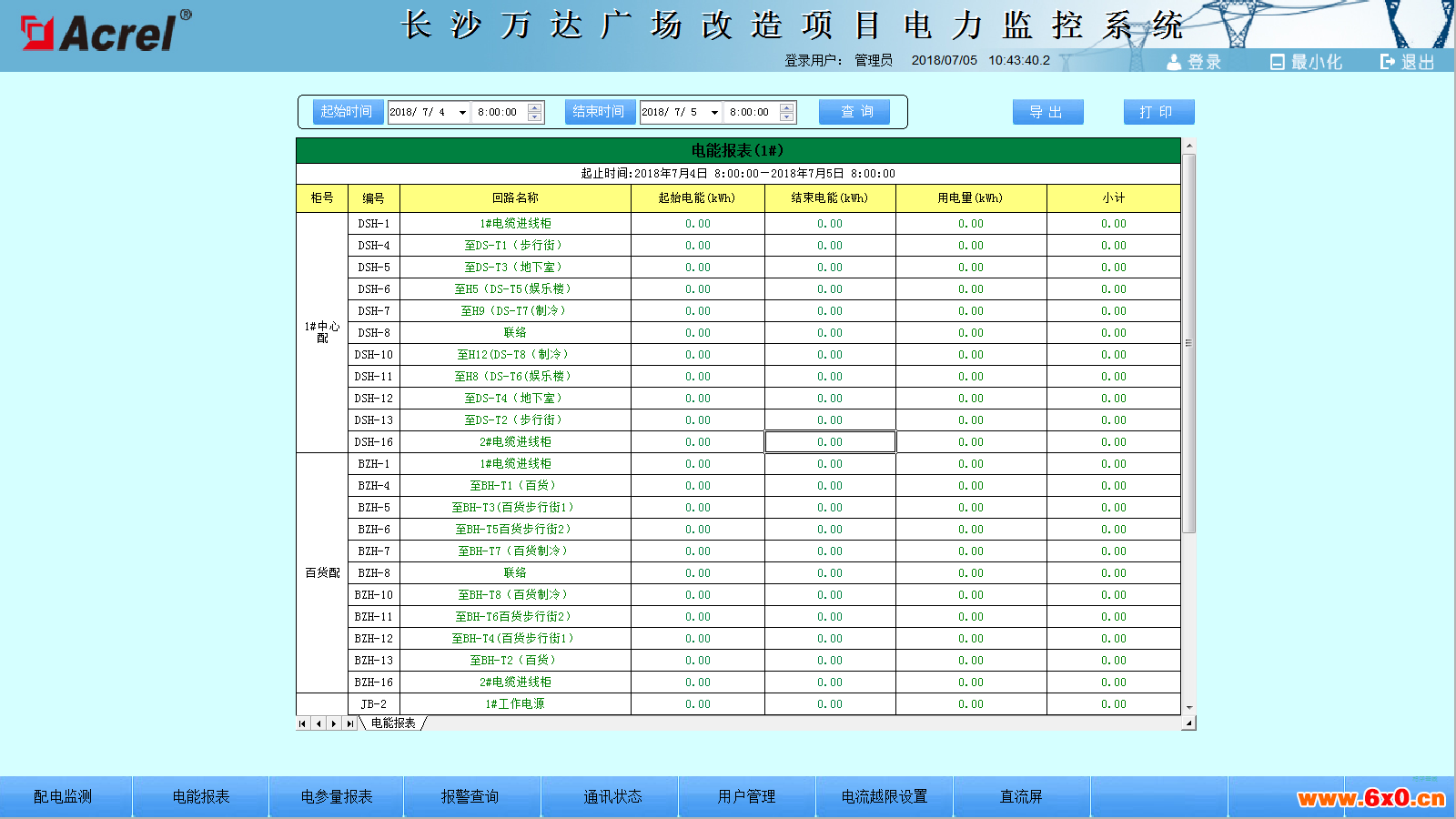
Task: Select the 电能报表 sheet tab below the table
Action: (393, 723)
